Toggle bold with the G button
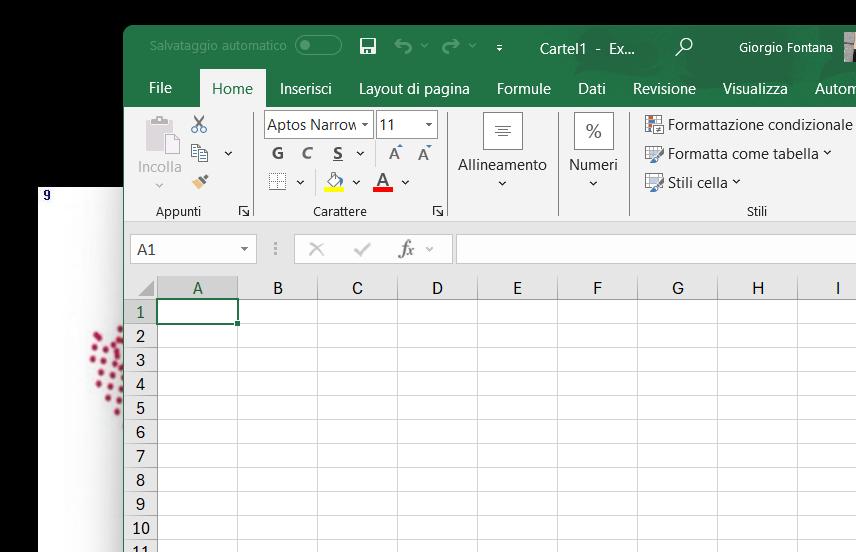This screenshot has height=552, width=856. tap(278, 153)
